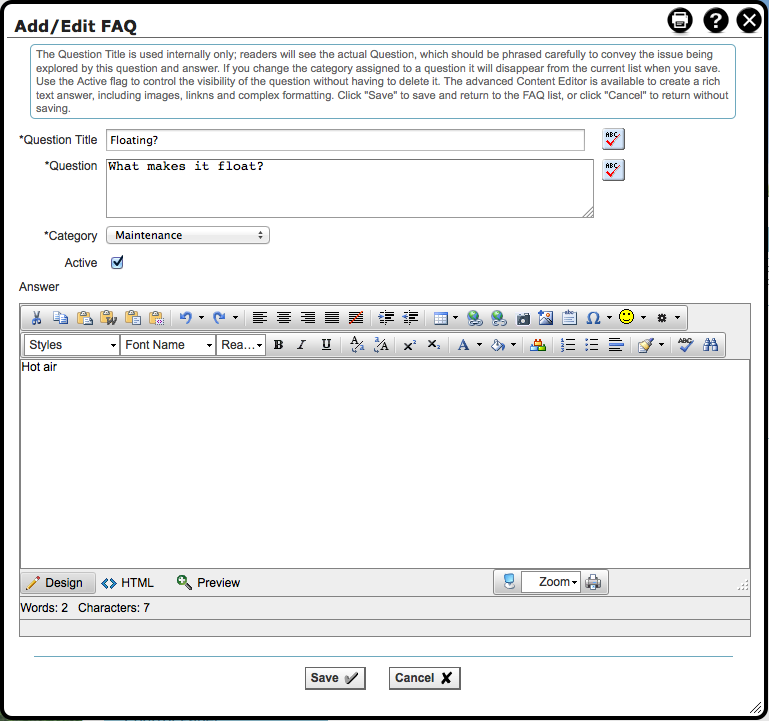Viewport: 769px width, 721px height.
Task: Open the camera media icon
Action: pos(523,319)
